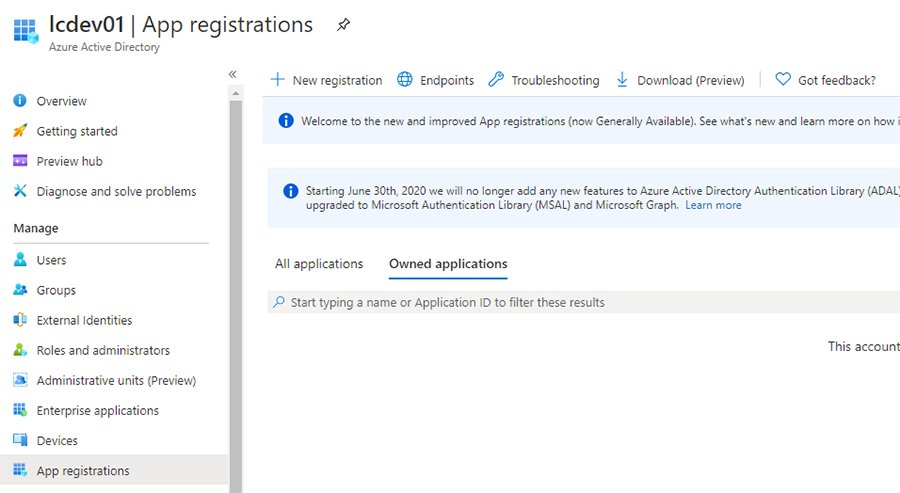Open Enterprise applications in sidebar
The image size is (900, 493).
pyautogui.click(x=97, y=410)
